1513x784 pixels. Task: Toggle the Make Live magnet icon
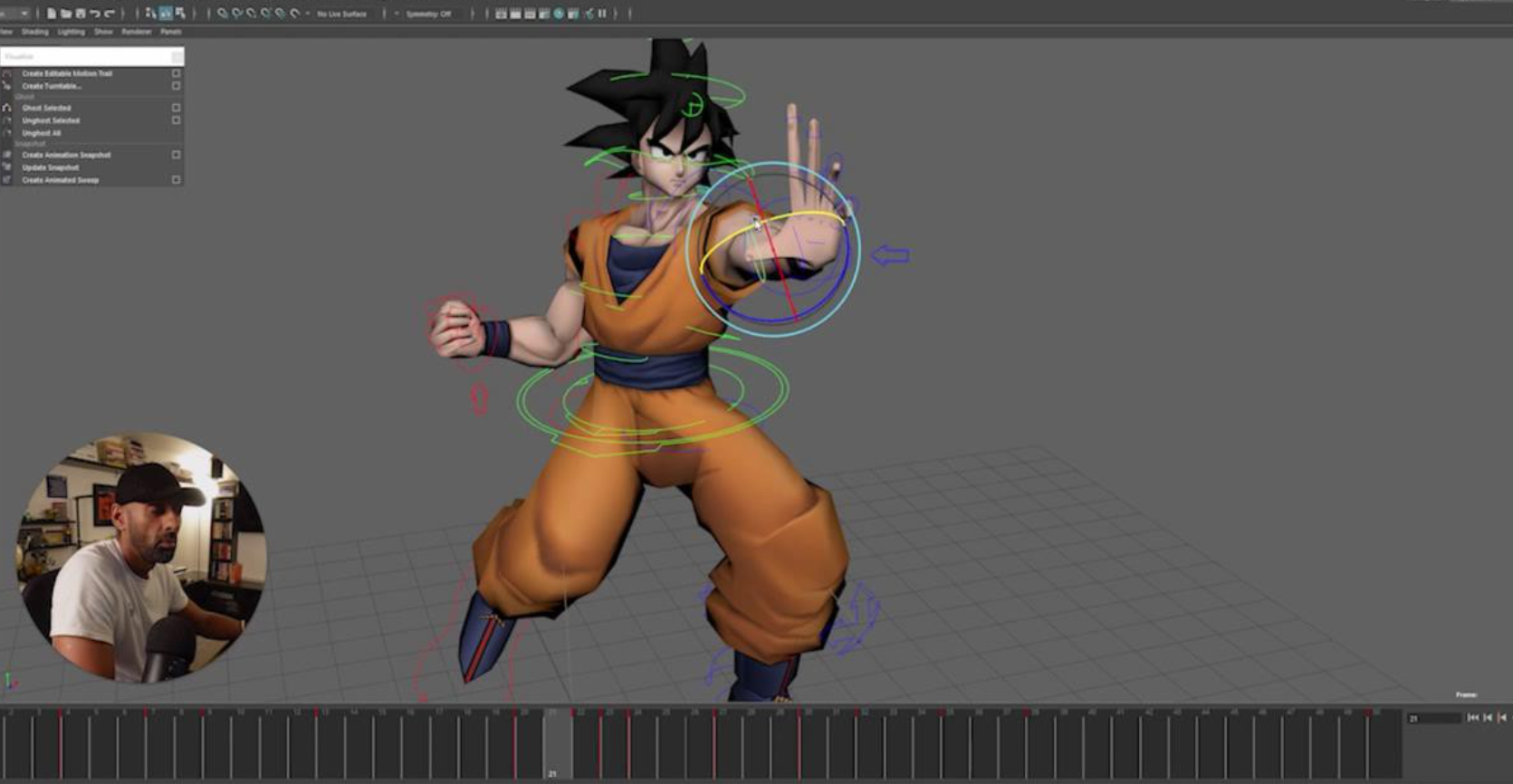pyautogui.click(x=295, y=14)
